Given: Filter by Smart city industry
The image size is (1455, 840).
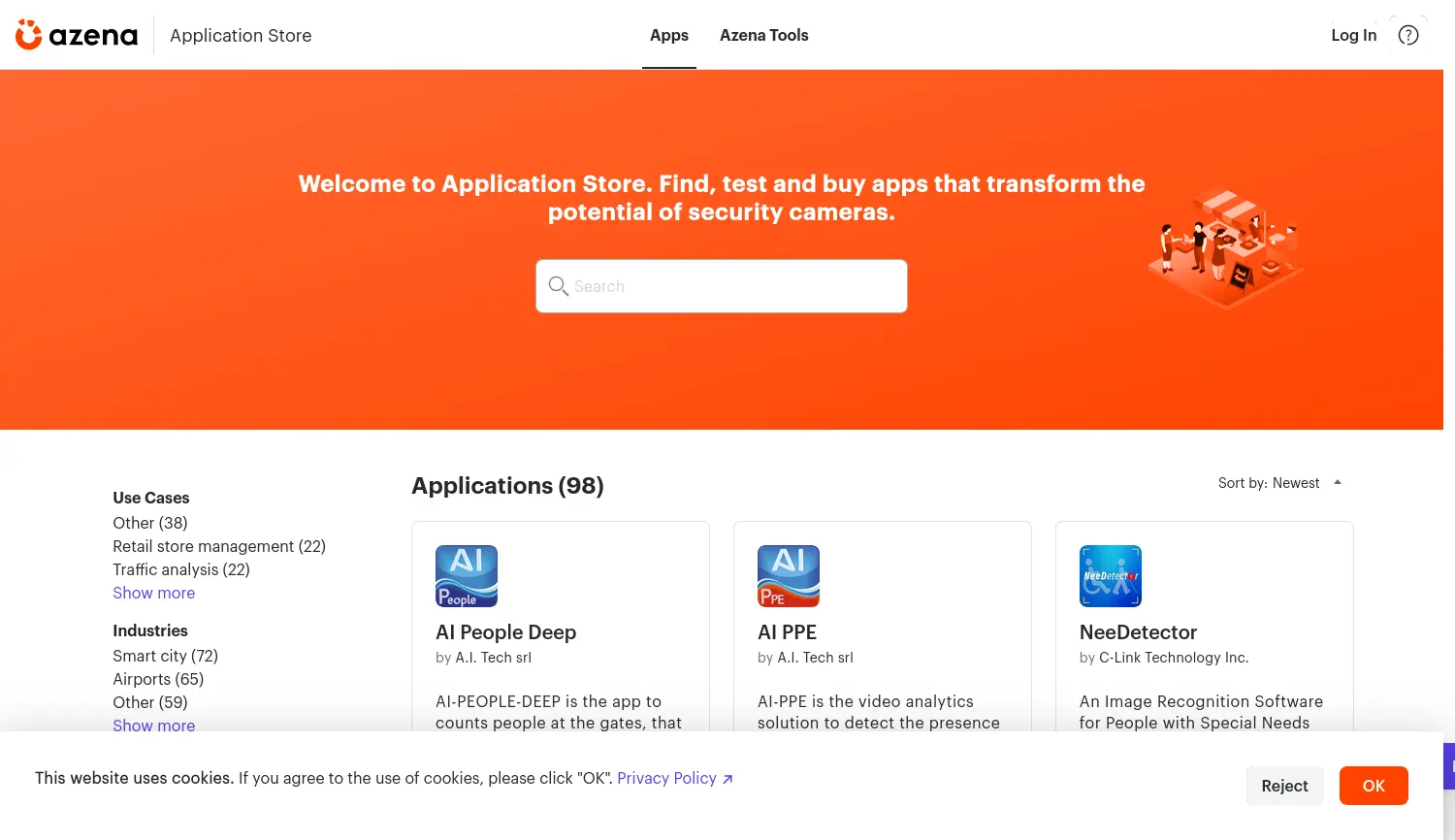Looking at the screenshot, I should (165, 656).
